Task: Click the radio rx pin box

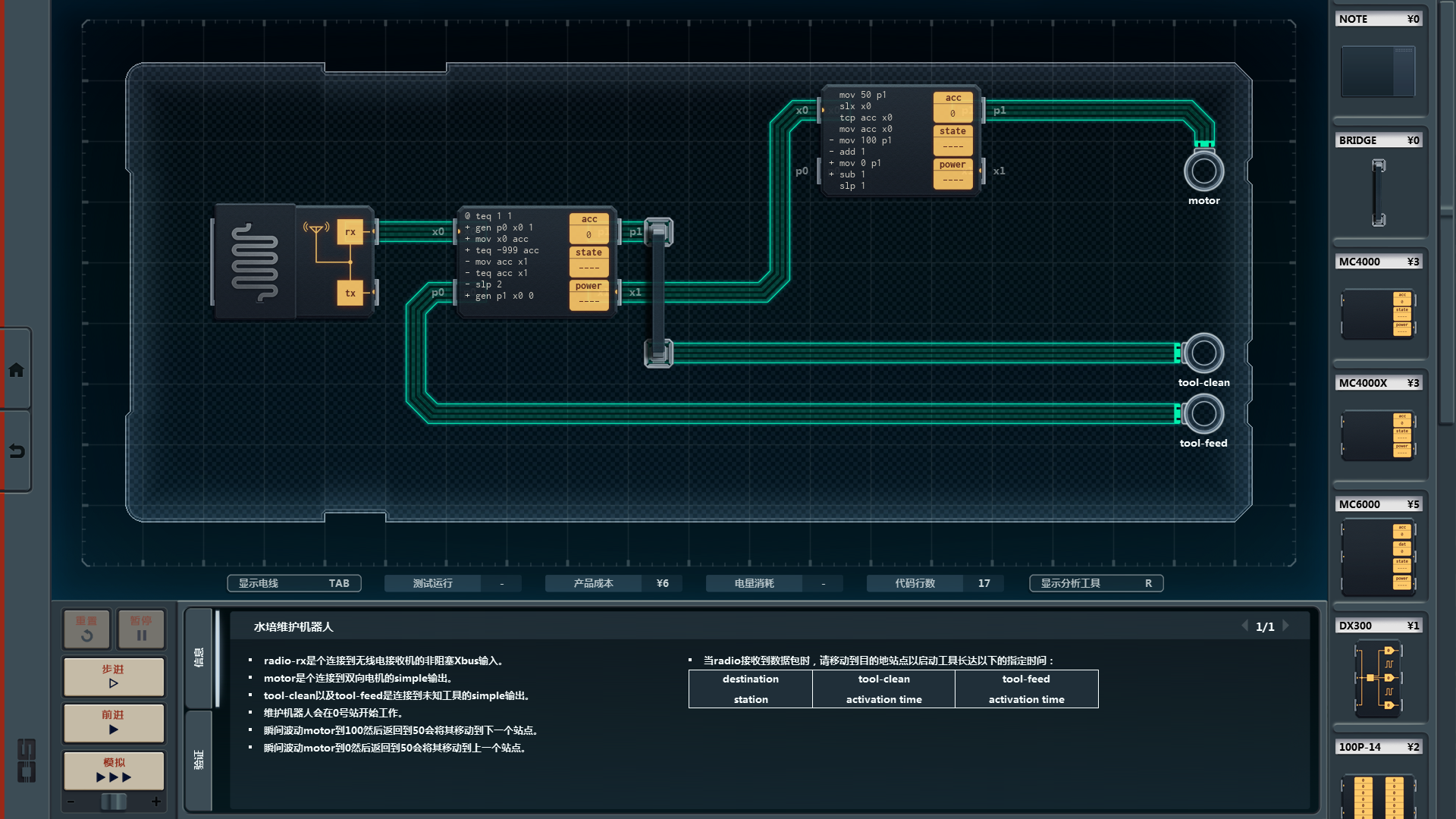Action: (350, 232)
